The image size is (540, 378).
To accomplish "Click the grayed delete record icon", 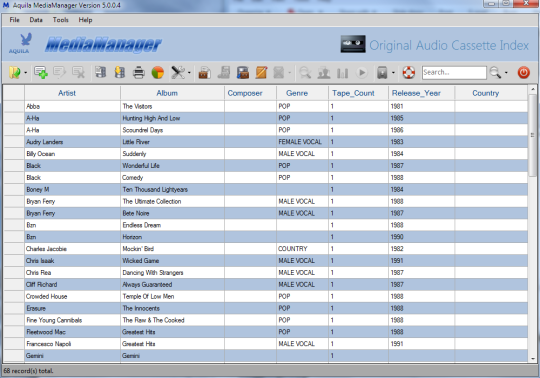I will [78, 73].
